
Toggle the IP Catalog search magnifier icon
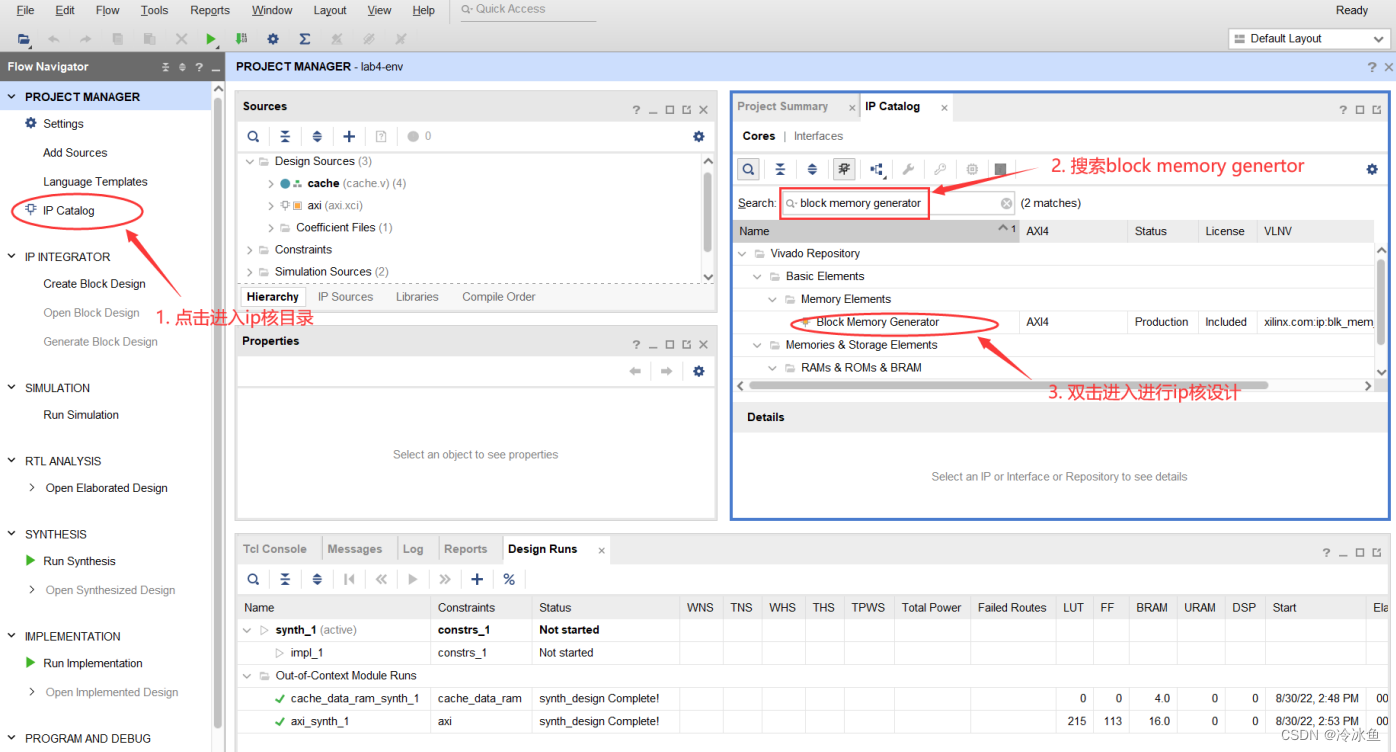click(x=748, y=169)
